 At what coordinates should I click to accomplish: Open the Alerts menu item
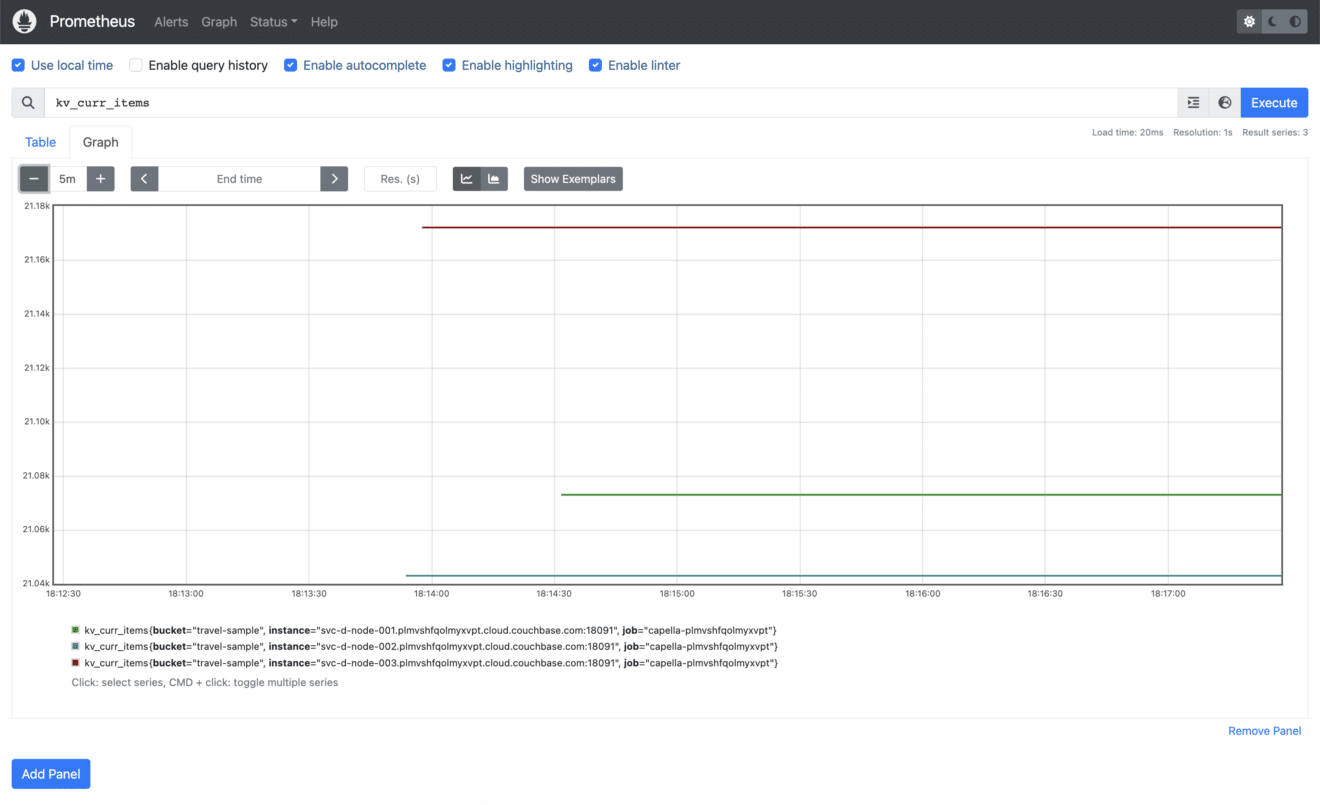coord(170,21)
